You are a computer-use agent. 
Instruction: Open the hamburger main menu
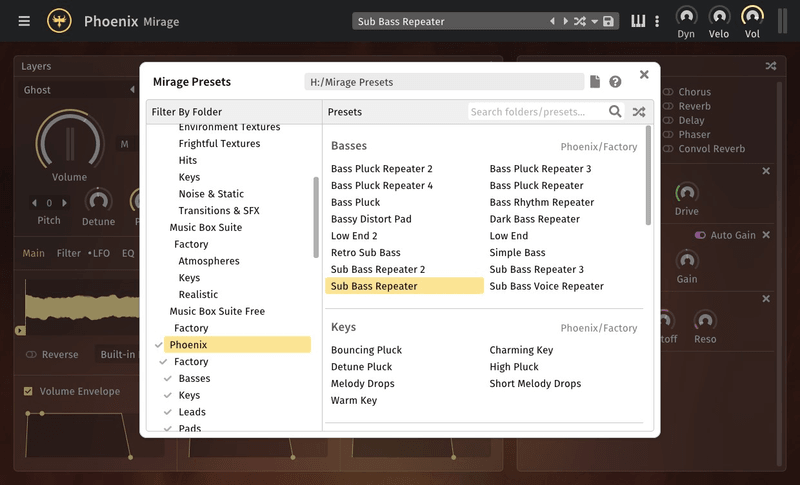click(x=24, y=21)
